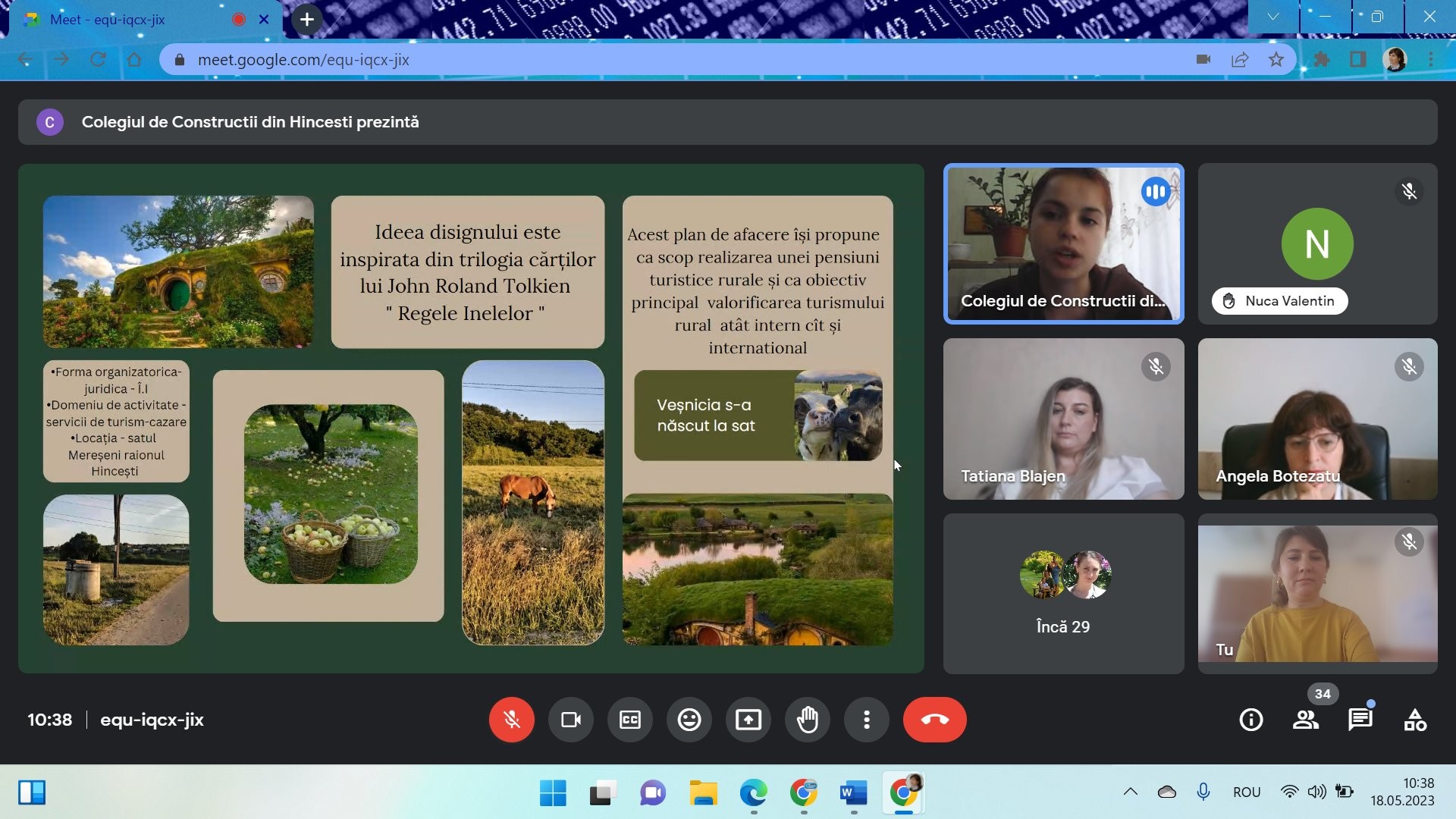
Task: Open the Wi-Fi network tray icon
Action: point(1289,792)
